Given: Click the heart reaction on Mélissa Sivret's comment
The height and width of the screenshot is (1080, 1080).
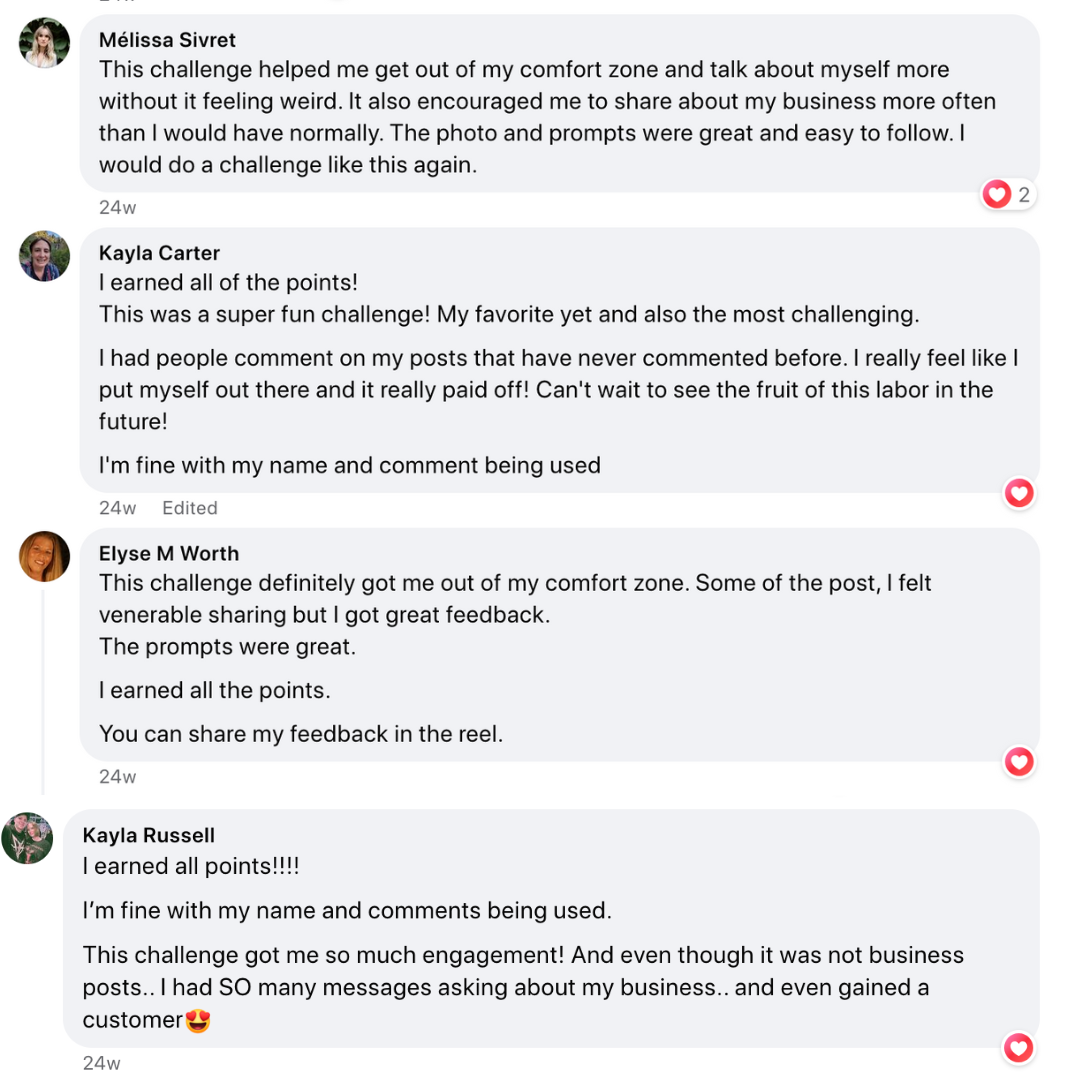Looking at the screenshot, I should [x=997, y=194].
